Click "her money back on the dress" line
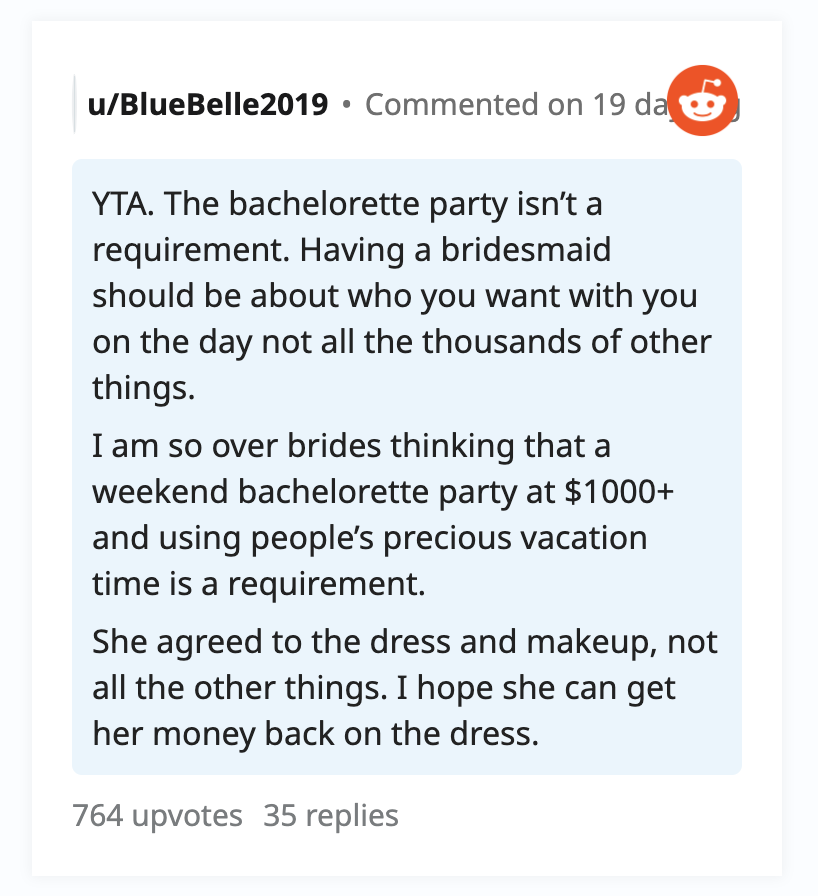The width and height of the screenshot is (818, 896). [x=315, y=734]
